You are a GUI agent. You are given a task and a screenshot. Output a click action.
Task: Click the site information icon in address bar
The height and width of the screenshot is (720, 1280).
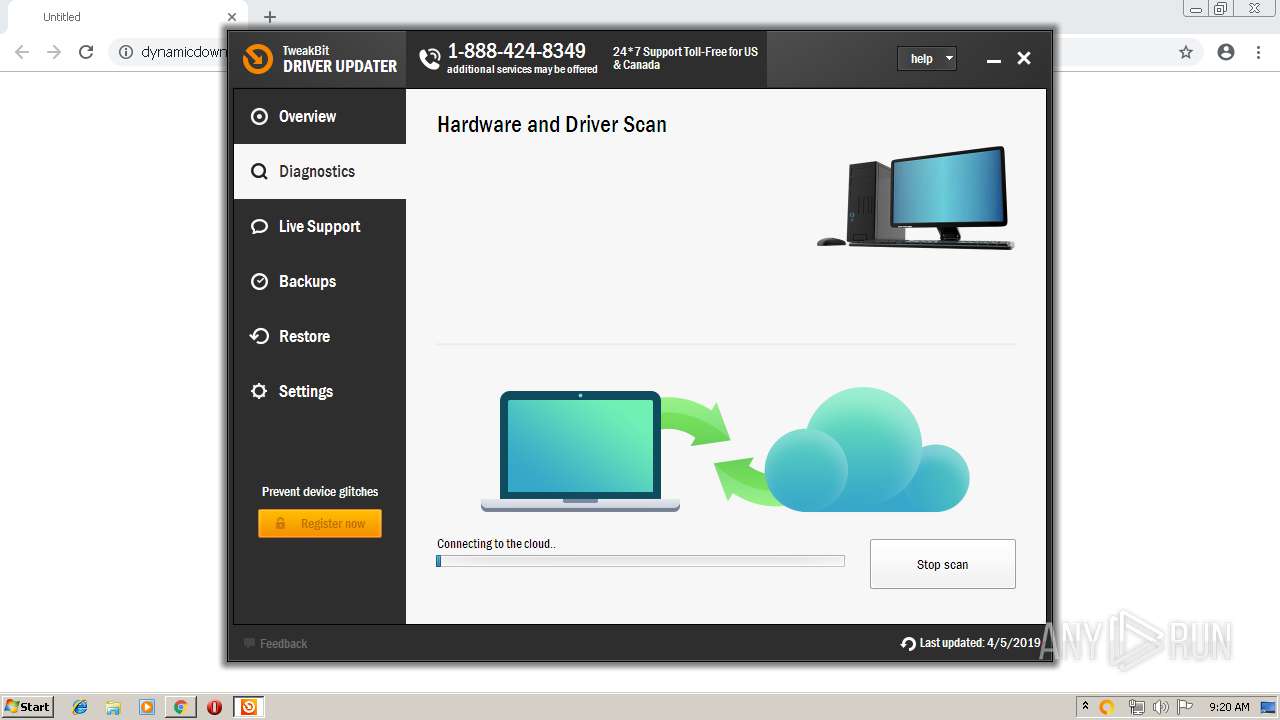click(126, 52)
